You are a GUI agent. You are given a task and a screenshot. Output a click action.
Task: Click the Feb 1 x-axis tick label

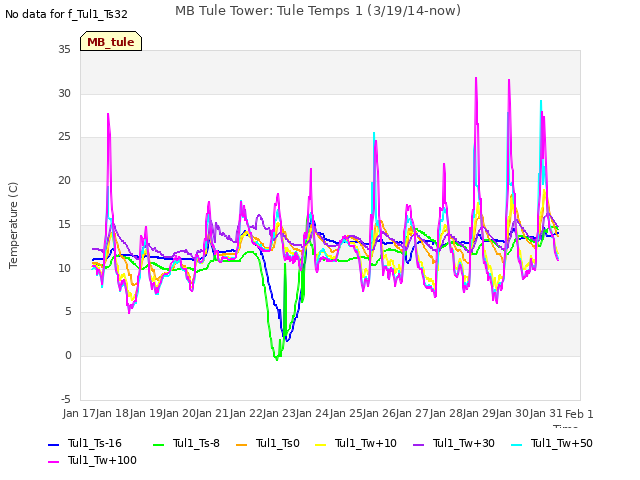tap(579, 414)
